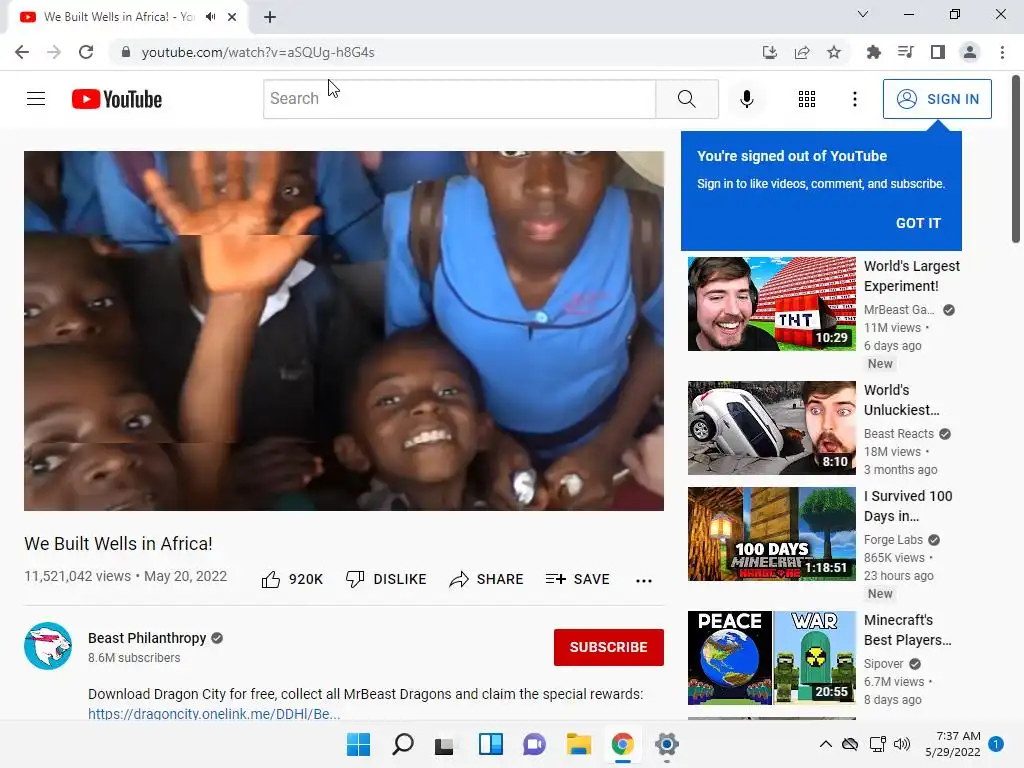Image resolution: width=1024 pixels, height=768 pixels.
Task: Click '11,521,042 views' text
Action: (77, 576)
